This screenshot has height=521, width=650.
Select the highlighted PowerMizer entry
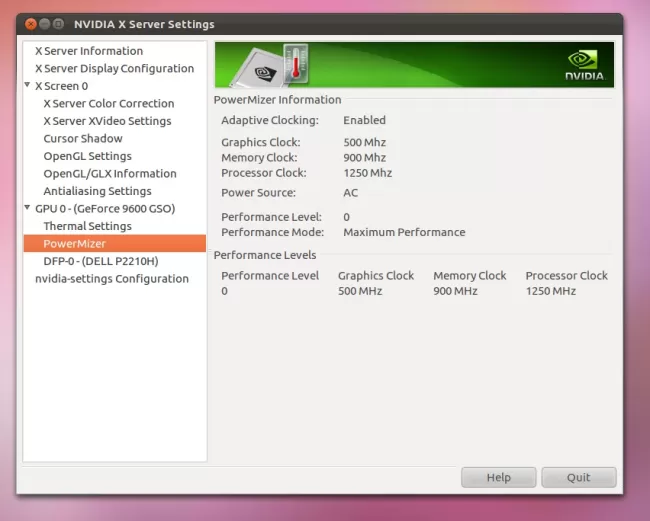[74, 244]
